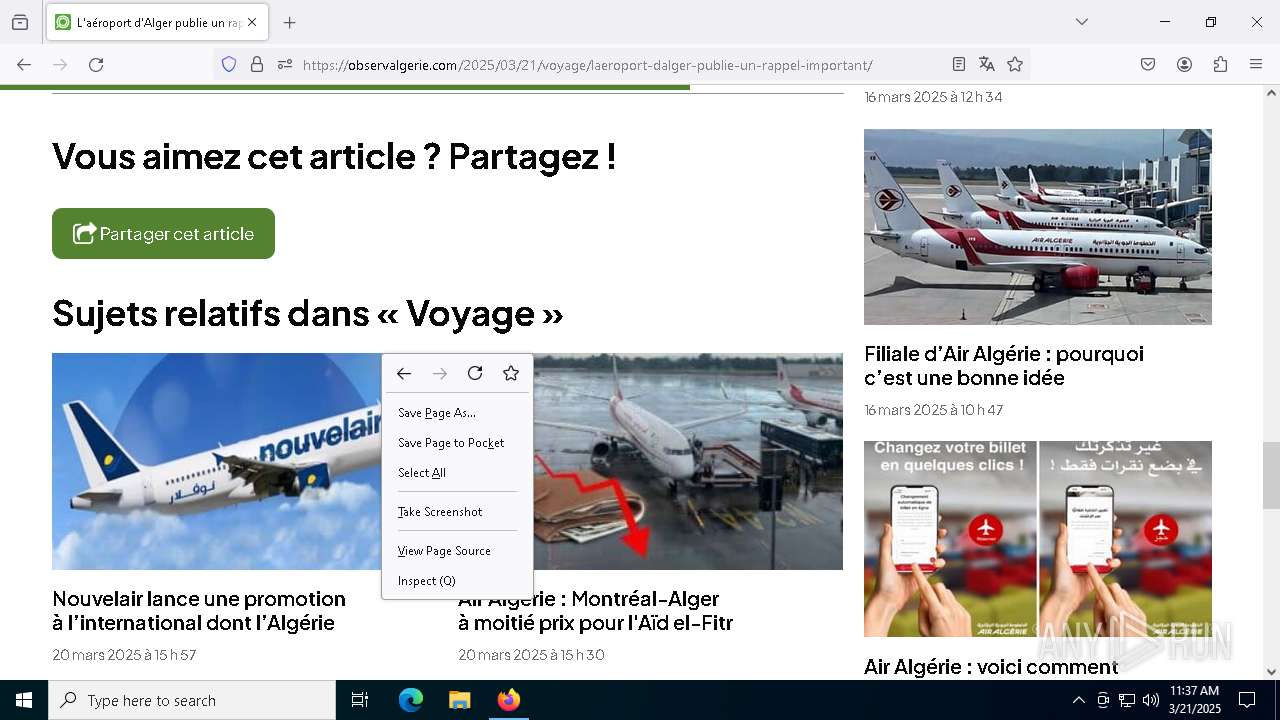Click the Translate page icon

[987, 65]
